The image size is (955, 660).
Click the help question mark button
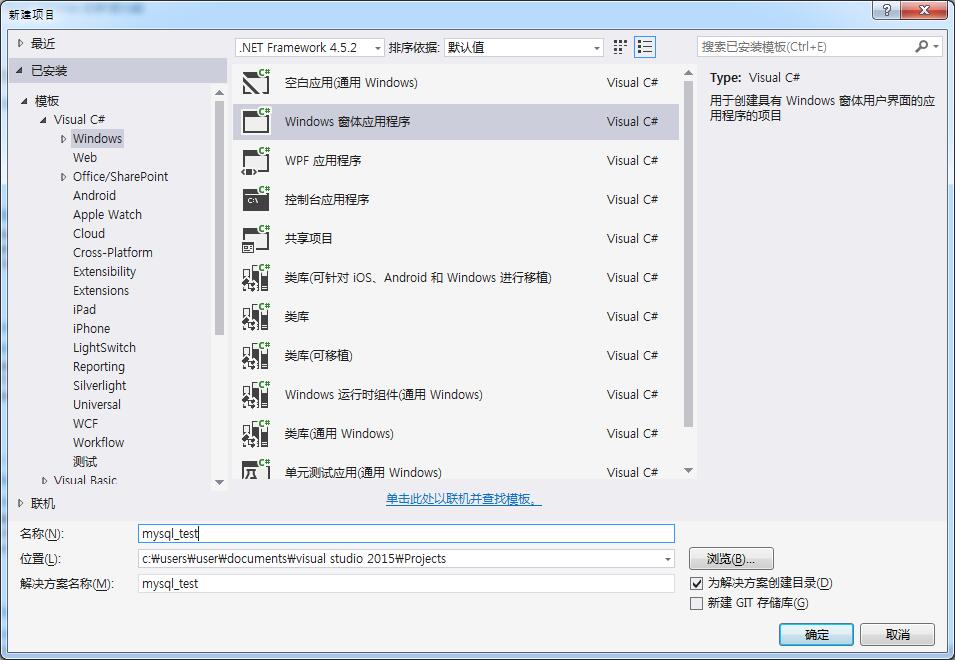pyautogui.click(x=886, y=10)
